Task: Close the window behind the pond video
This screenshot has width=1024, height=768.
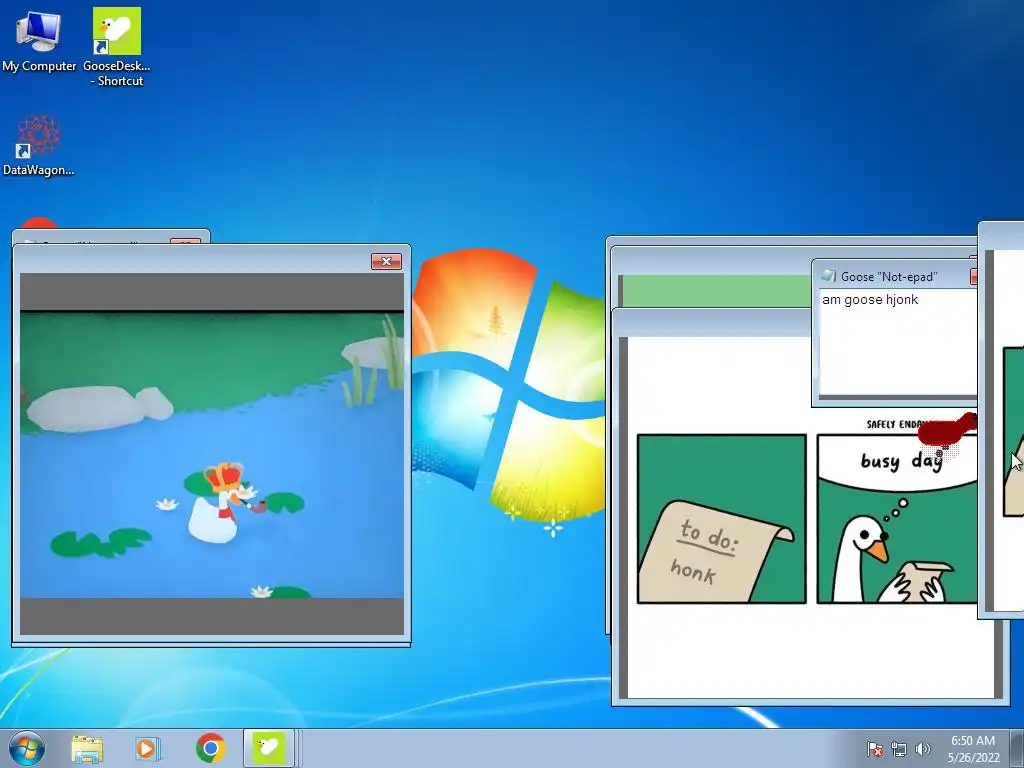Action: coord(185,240)
